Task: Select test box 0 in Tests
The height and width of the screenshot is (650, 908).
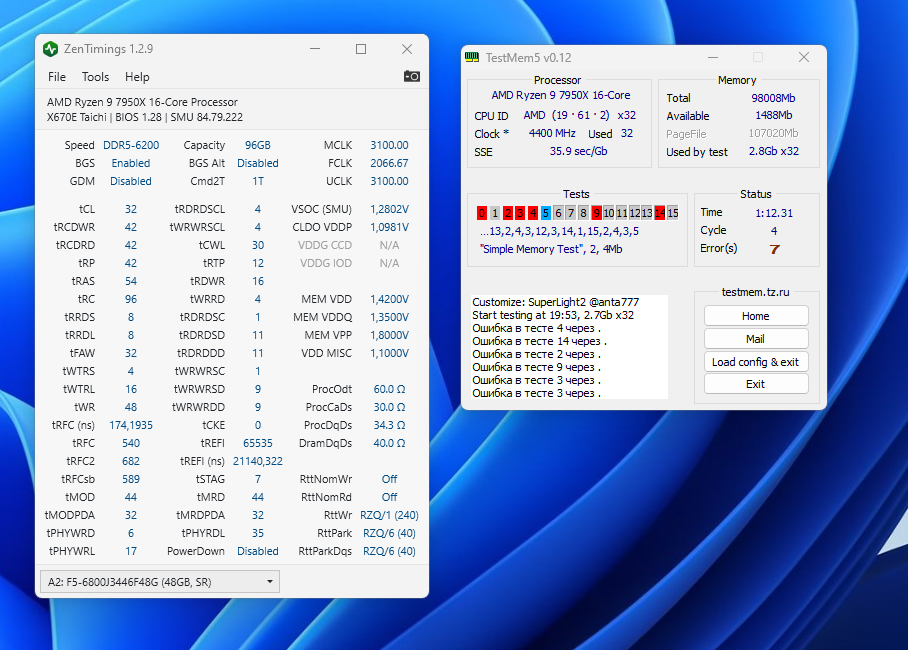Action: [x=482, y=213]
